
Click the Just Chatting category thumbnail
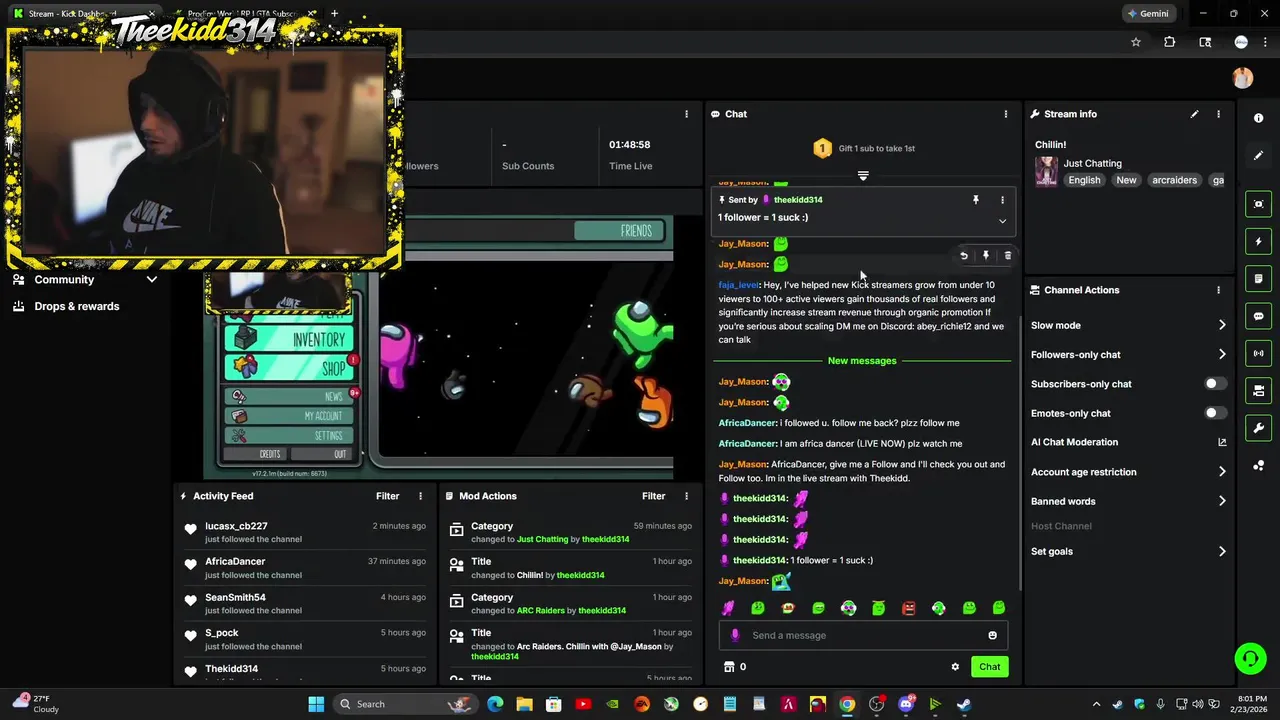(x=1046, y=171)
